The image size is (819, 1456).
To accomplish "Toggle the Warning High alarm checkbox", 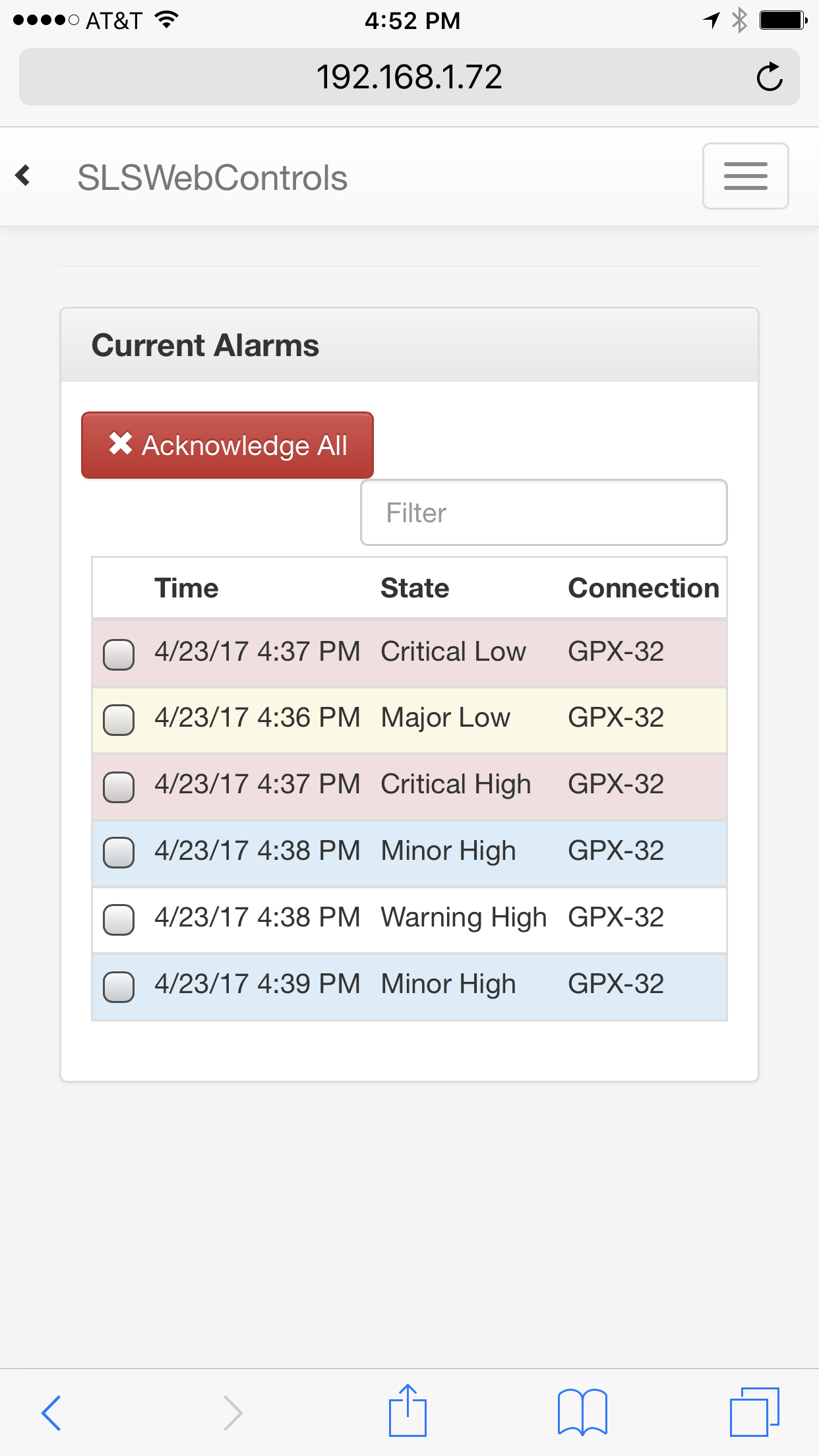I will (119, 919).
